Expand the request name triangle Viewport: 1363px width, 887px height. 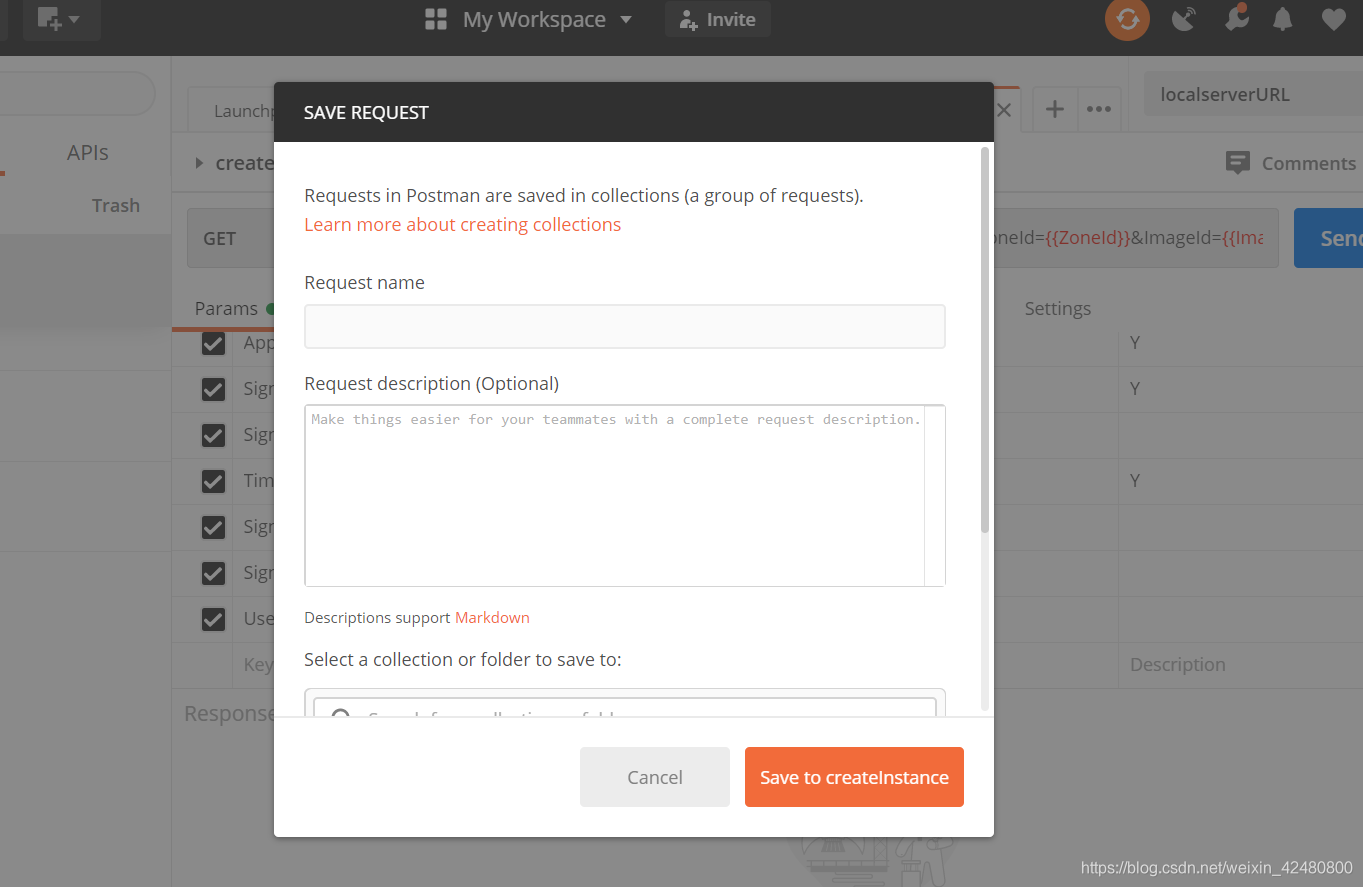[x=199, y=163]
